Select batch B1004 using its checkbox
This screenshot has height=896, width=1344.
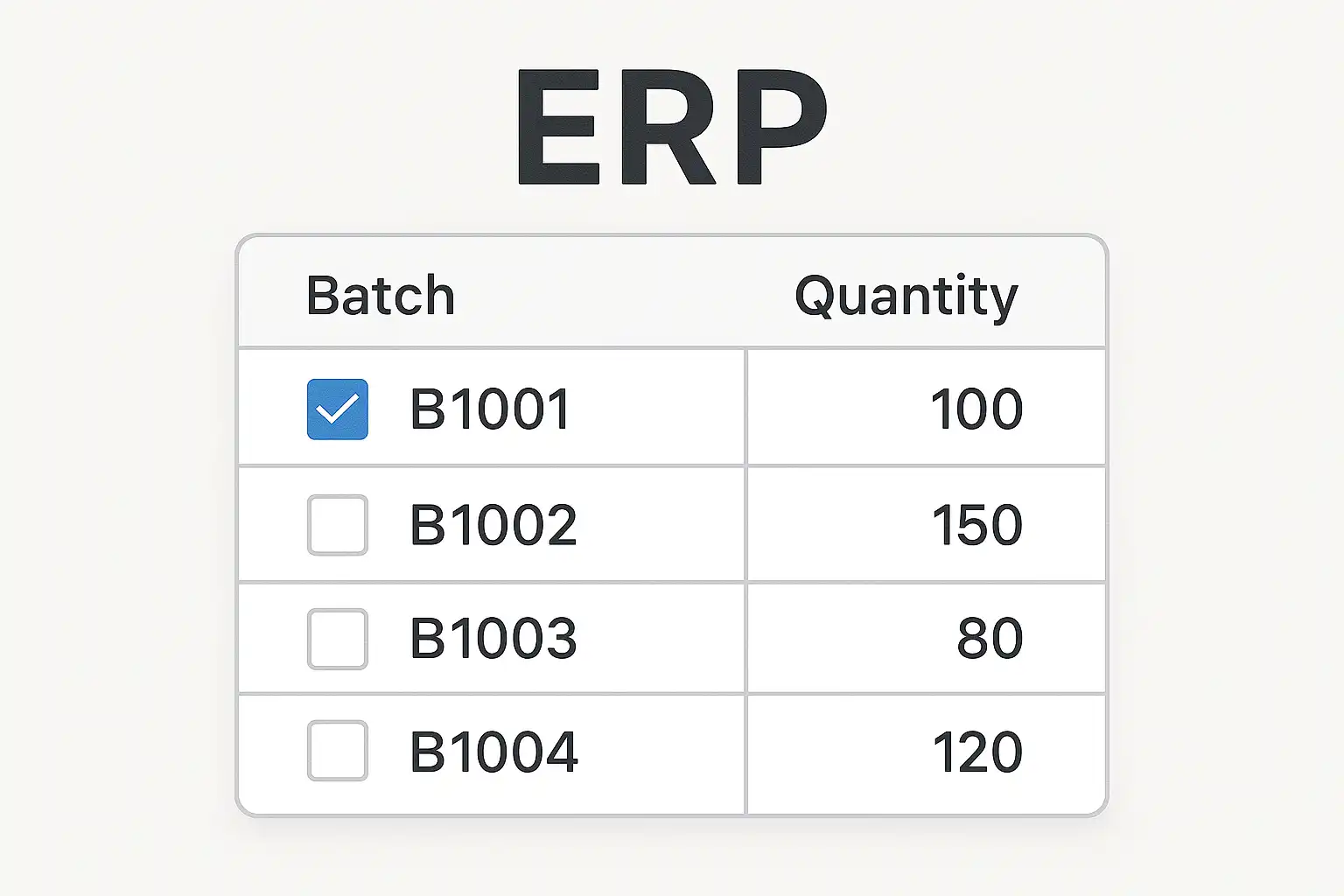pyautogui.click(x=337, y=751)
